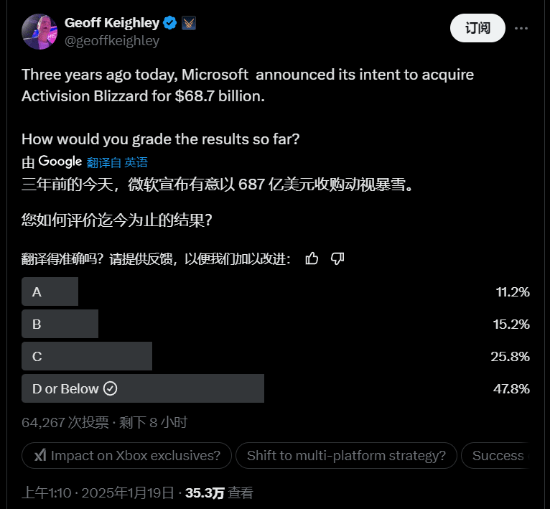Click the thumbs down translation feedback icon
Screen dimensions: 550x509
pos(337,259)
